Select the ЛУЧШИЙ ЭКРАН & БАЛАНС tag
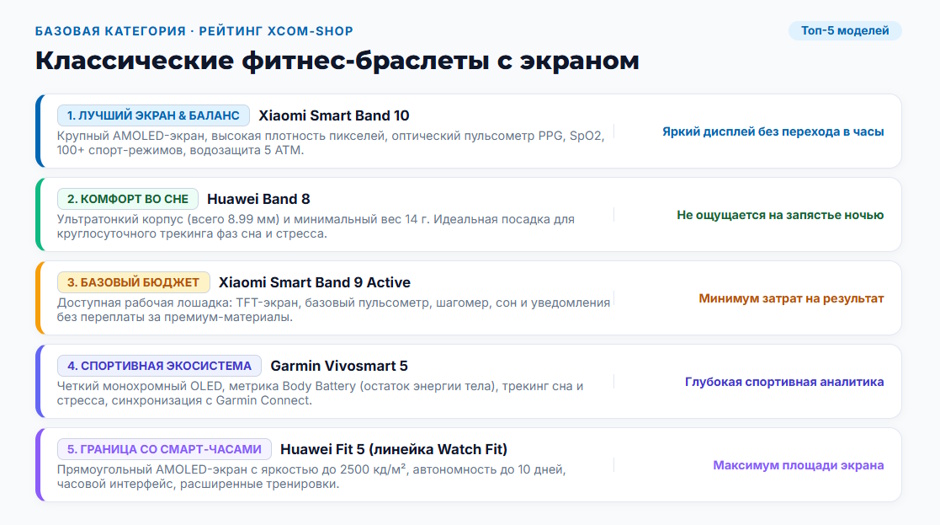940x525 pixels. coord(153,116)
